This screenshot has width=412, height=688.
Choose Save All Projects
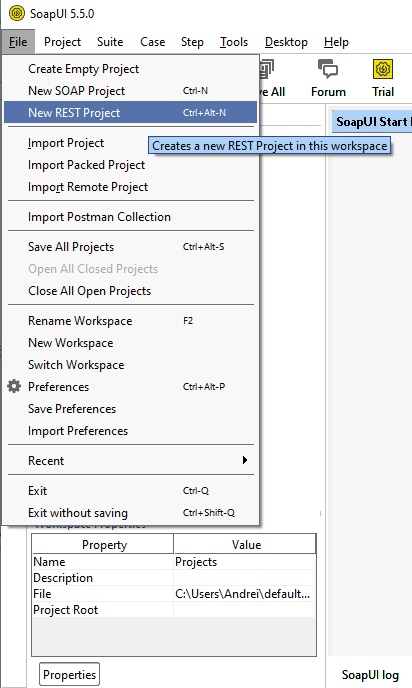[x=130, y=247]
